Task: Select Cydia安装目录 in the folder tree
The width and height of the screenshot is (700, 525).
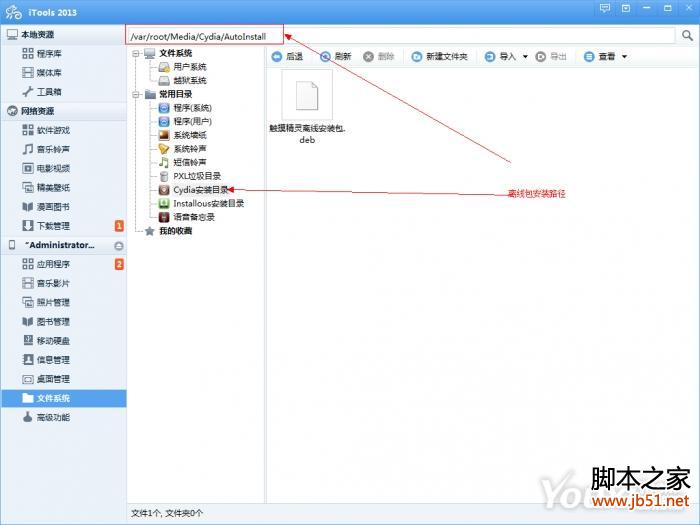Action: click(x=200, y=189)
